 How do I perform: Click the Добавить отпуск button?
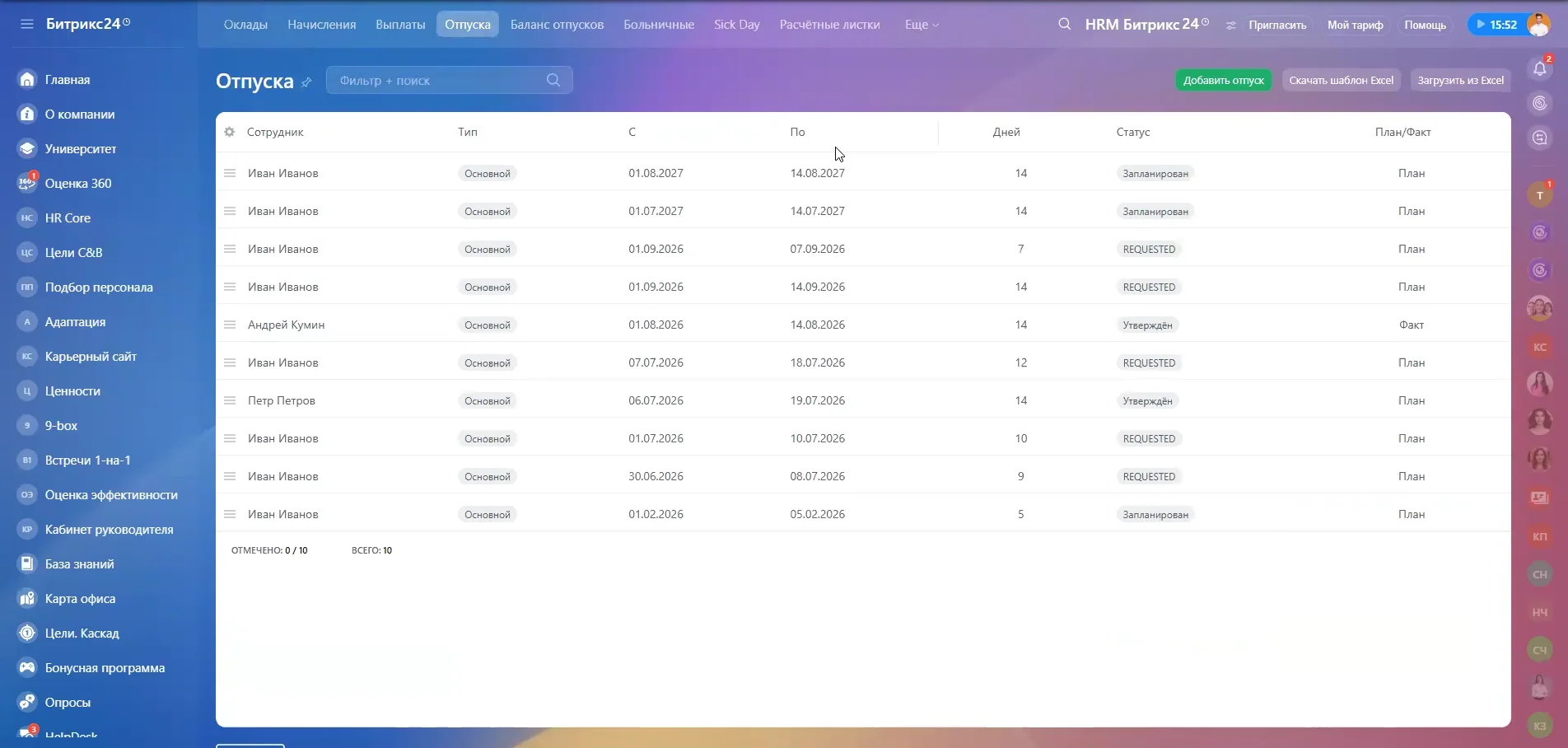point(1224,80)
